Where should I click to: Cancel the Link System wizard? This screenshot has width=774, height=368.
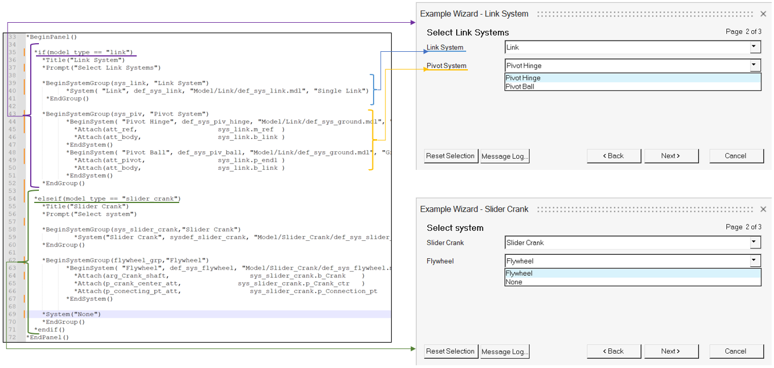(x=736, y=156)
